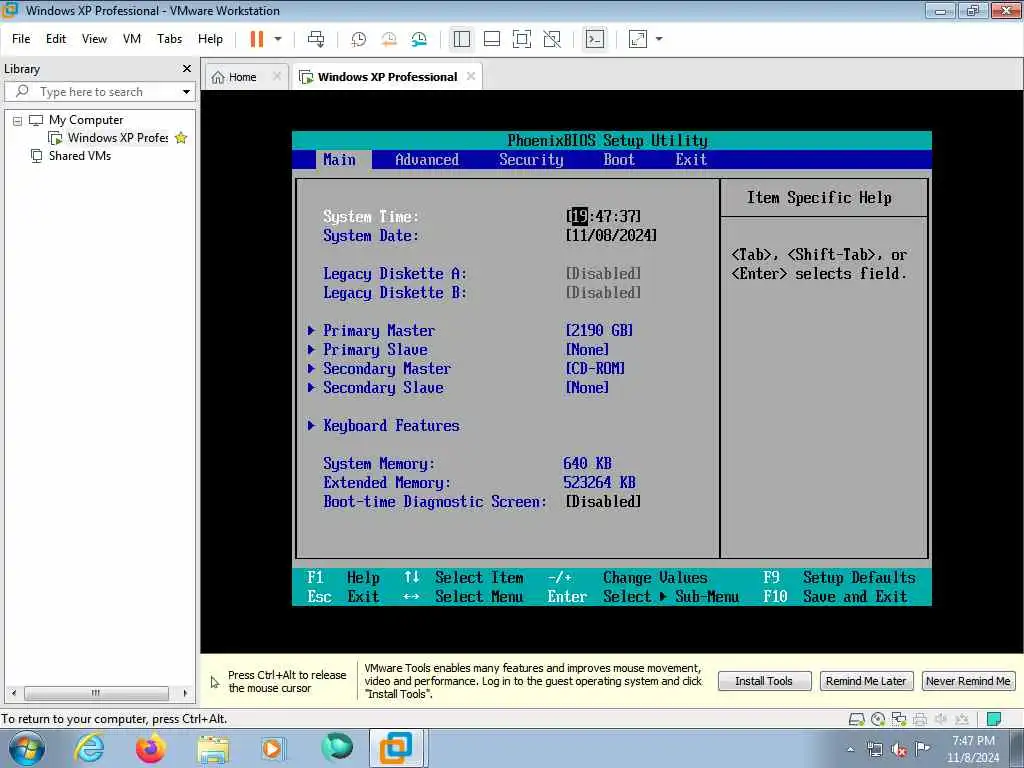Expand Secondary Master submenu arrow
Screen dimensions: 1024x768
(x=312, y=368)
